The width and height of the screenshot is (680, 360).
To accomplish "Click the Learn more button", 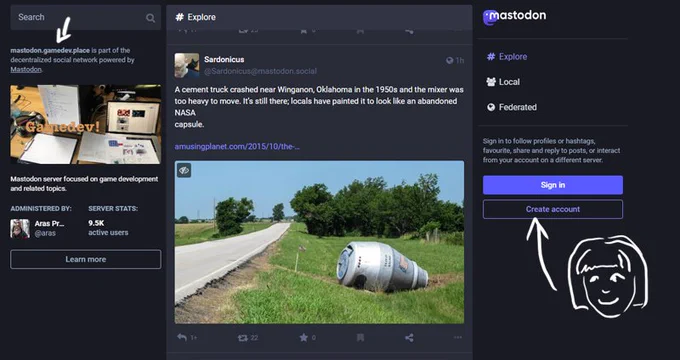I will click(x=85, y=259).
